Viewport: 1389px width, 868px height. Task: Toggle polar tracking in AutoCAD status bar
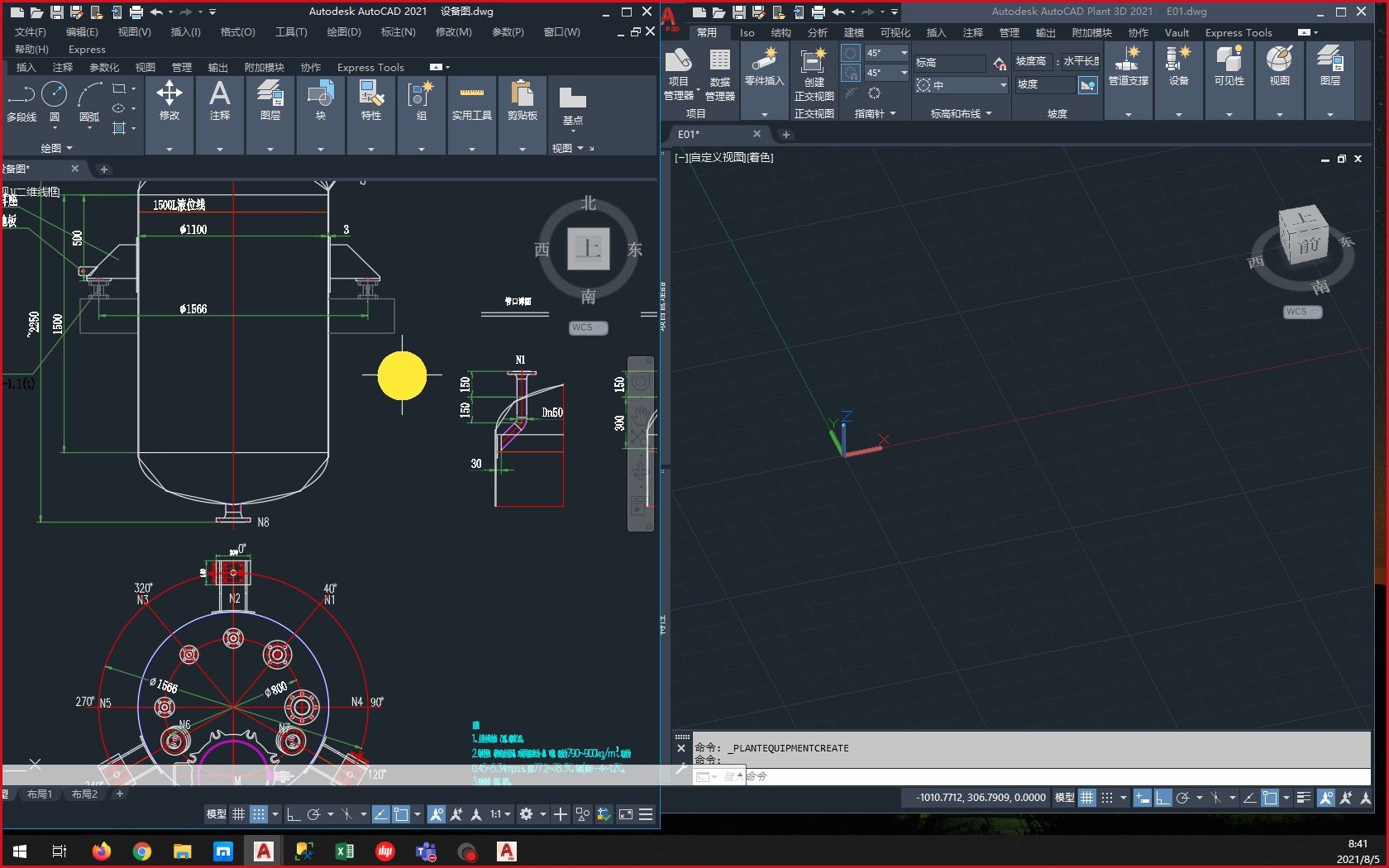point(313,814)
